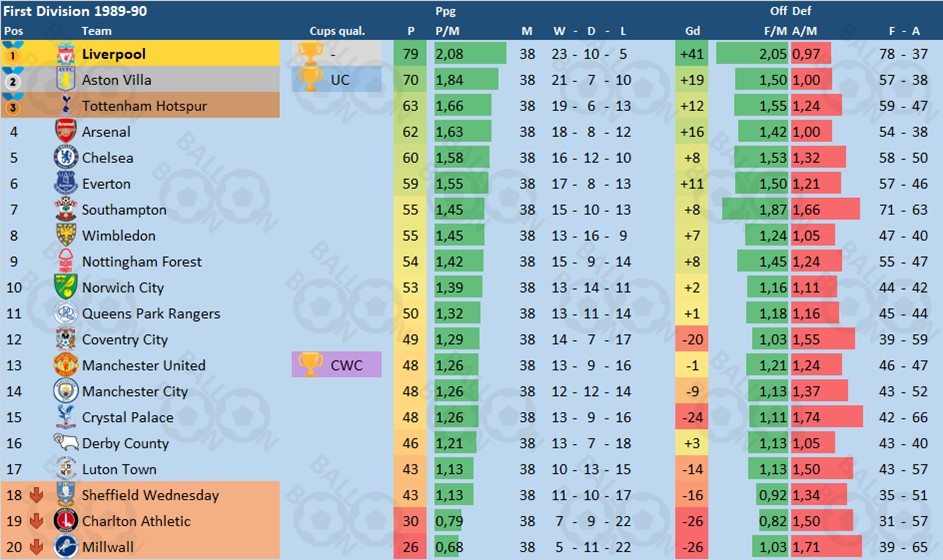Image resolution: width=943 pixels, height=560 pixels.
Task: Select the Norwich City canary crest
Action: click(66, 287)
